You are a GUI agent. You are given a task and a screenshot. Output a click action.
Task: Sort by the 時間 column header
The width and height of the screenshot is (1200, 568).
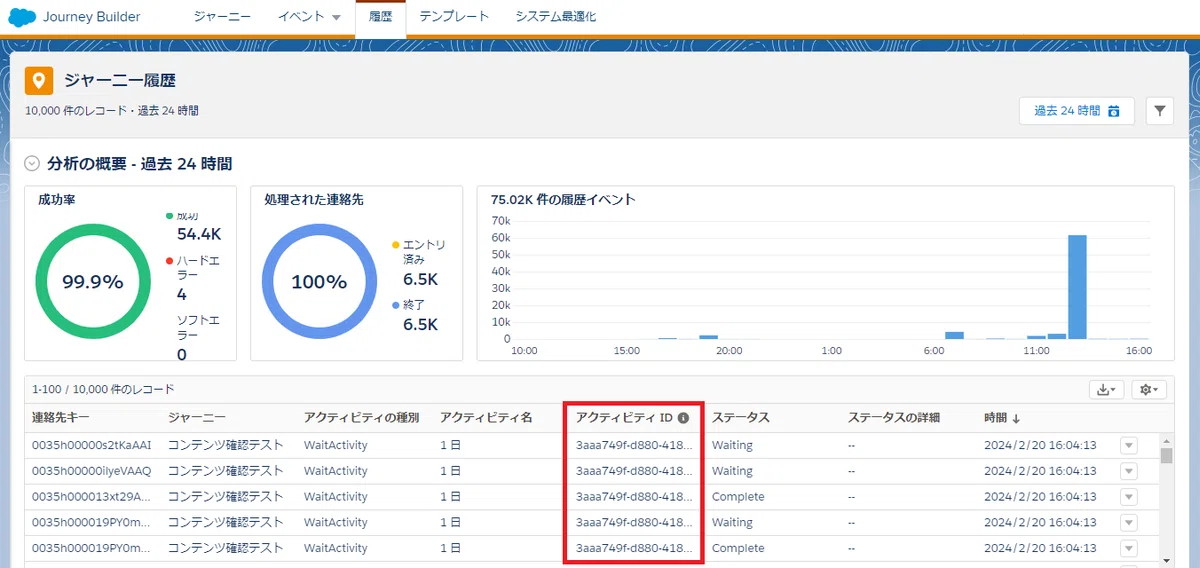996,418
